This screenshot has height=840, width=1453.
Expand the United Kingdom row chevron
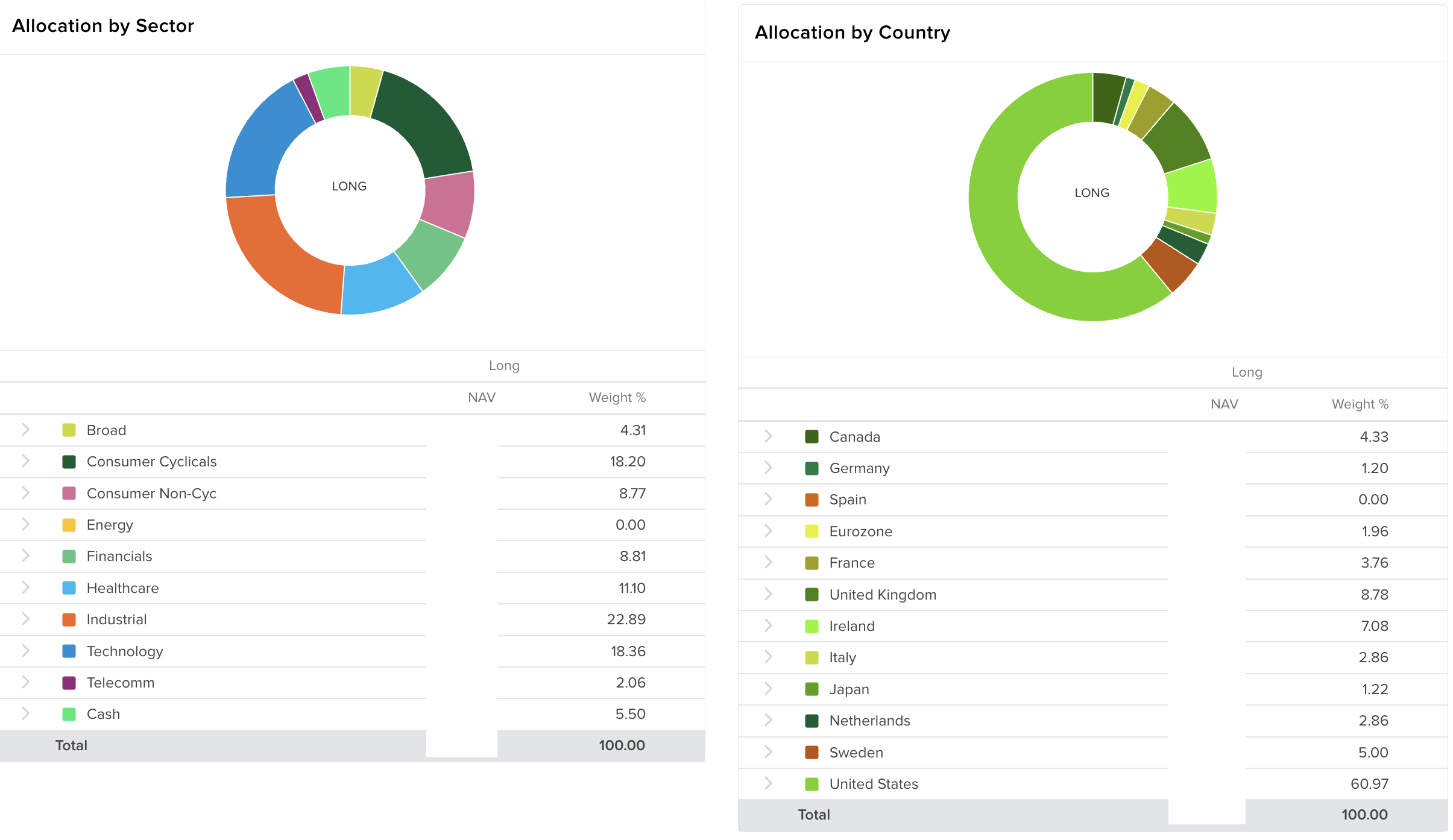tap(768, 594)
